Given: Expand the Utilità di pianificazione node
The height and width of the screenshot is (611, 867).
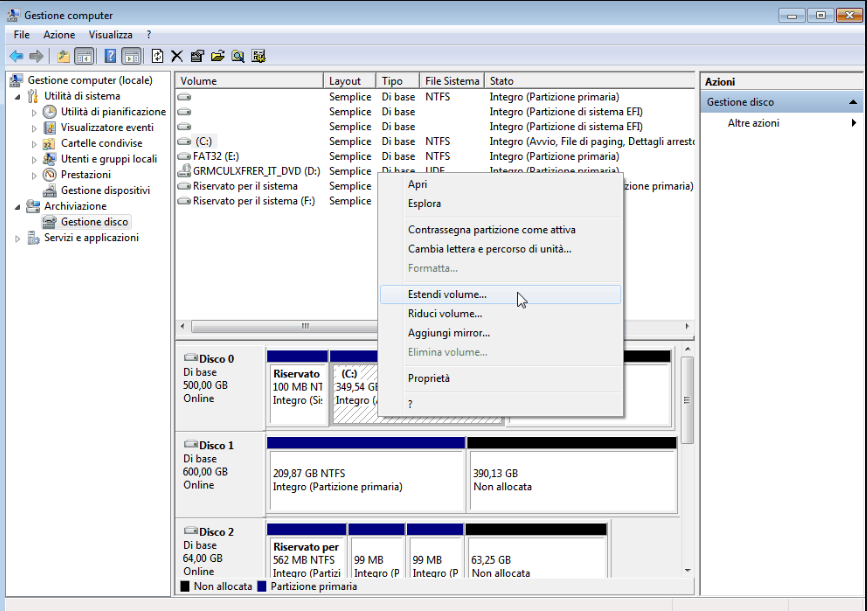Looking at the screenshot, I should (x=34, y=112).
